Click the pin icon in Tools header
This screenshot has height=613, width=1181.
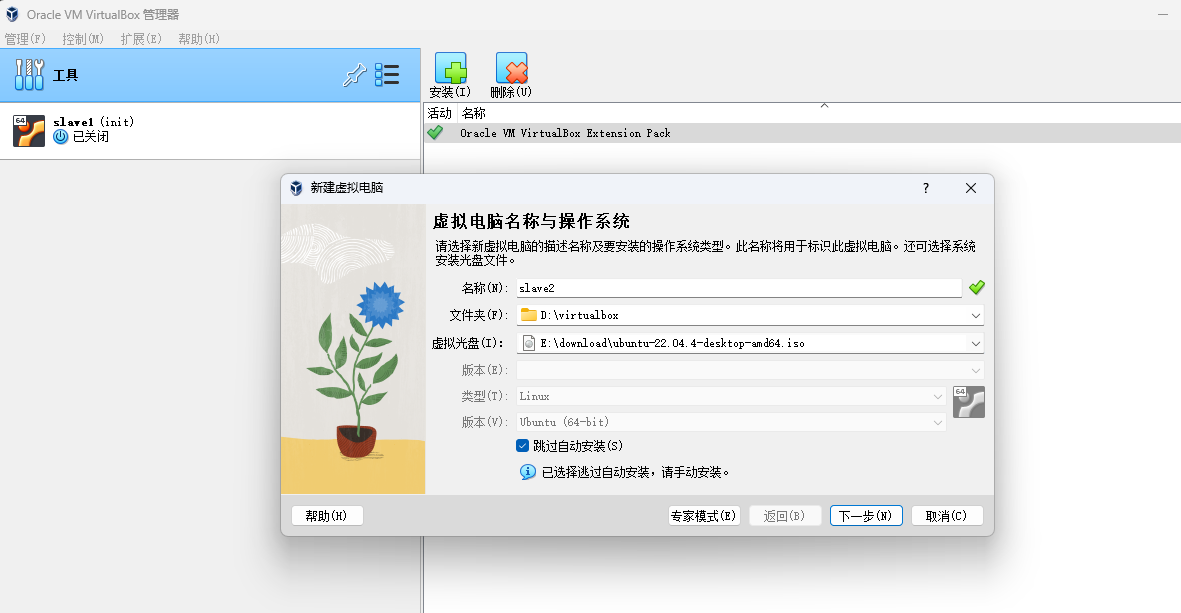point(355,75)
